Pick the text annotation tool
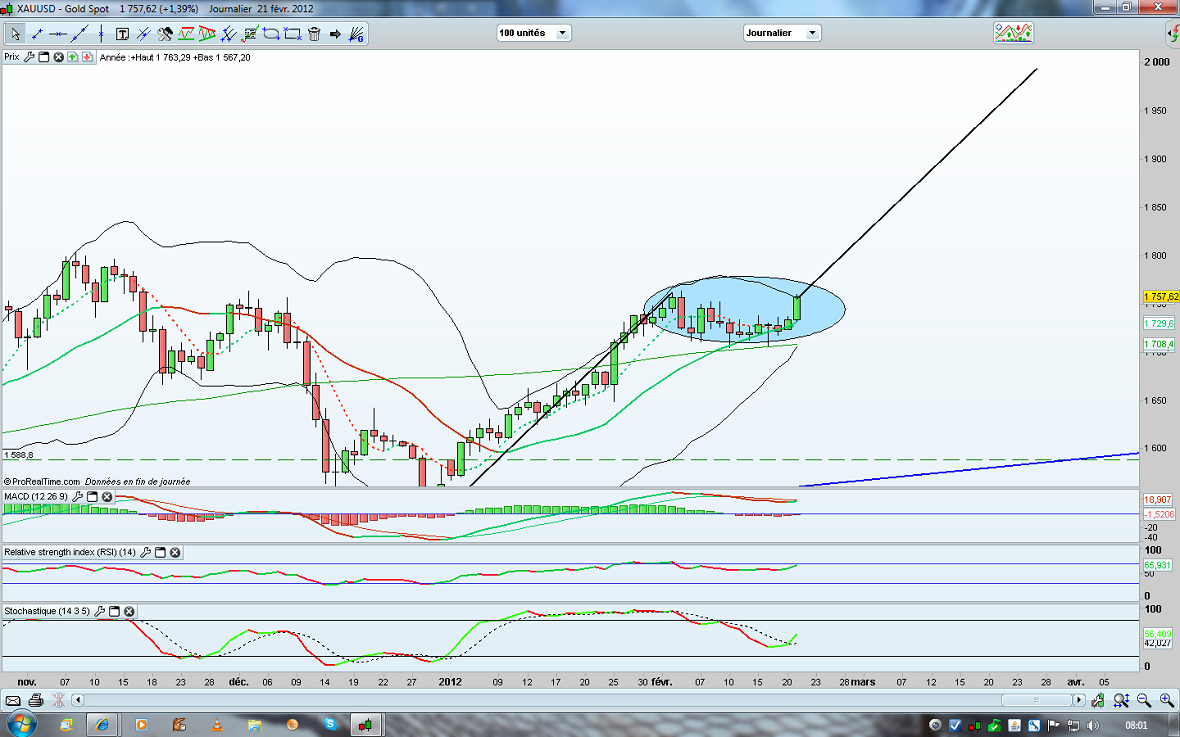Screen dimensions: 1180x737 tap(122, 34)
